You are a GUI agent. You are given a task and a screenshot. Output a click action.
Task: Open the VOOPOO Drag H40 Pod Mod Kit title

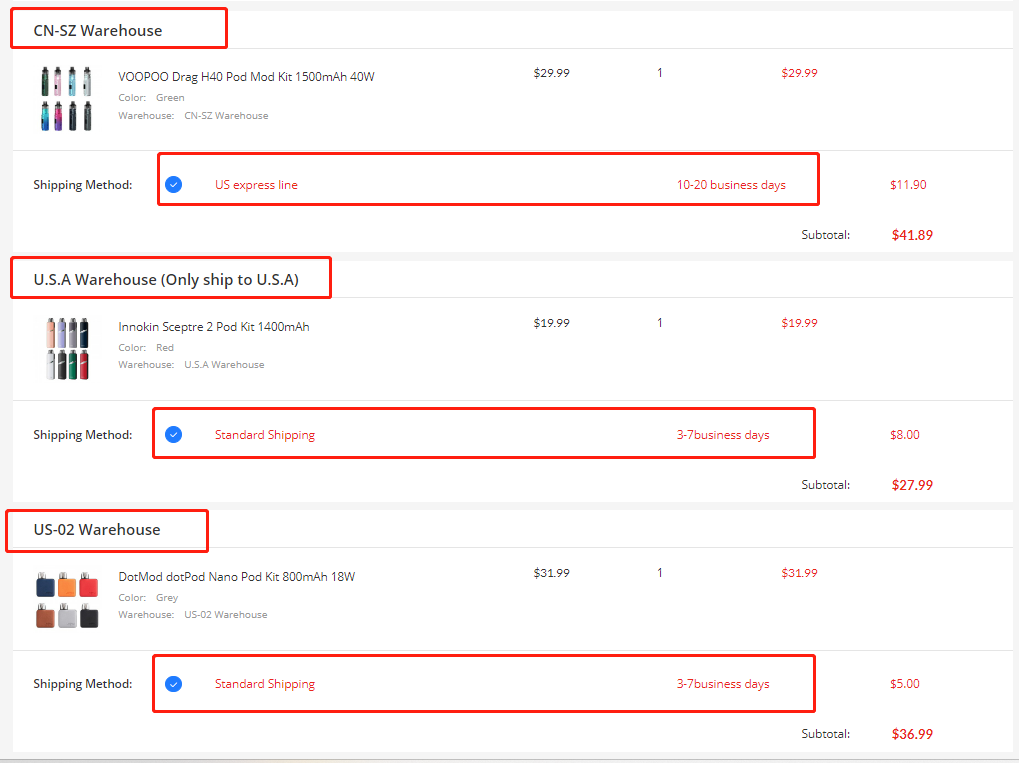pos(246,77)
